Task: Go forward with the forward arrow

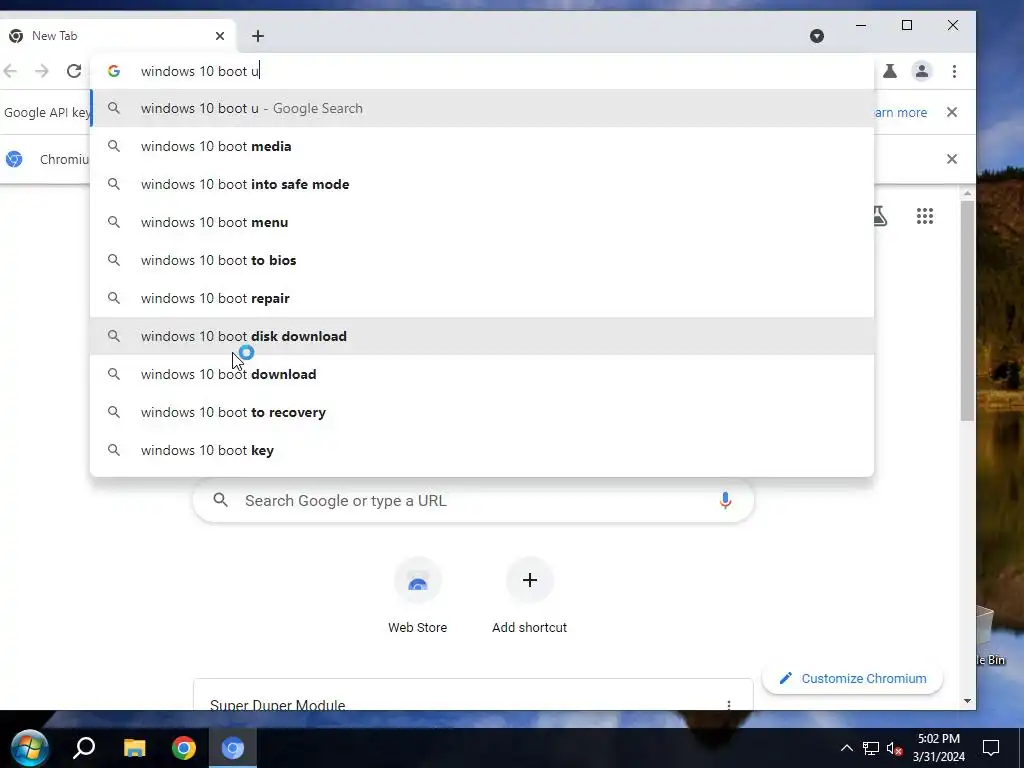Action: (42, 71)
